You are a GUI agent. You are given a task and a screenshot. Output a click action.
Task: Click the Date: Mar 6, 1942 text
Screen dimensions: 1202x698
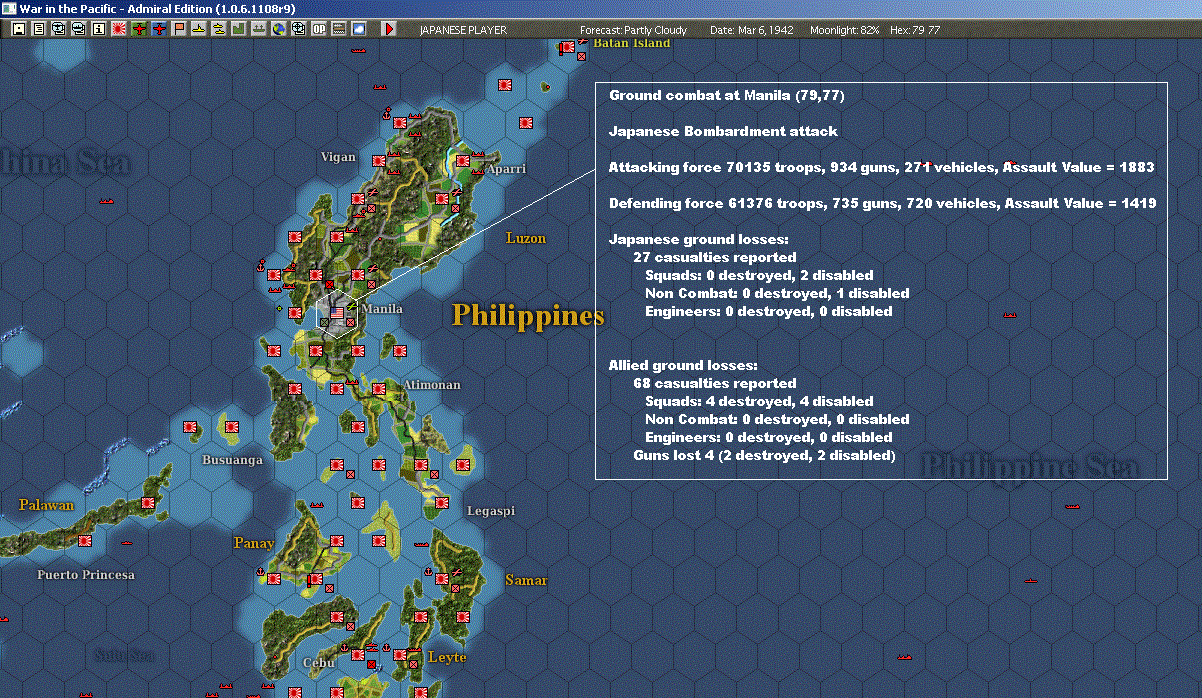tap(752, 30)
